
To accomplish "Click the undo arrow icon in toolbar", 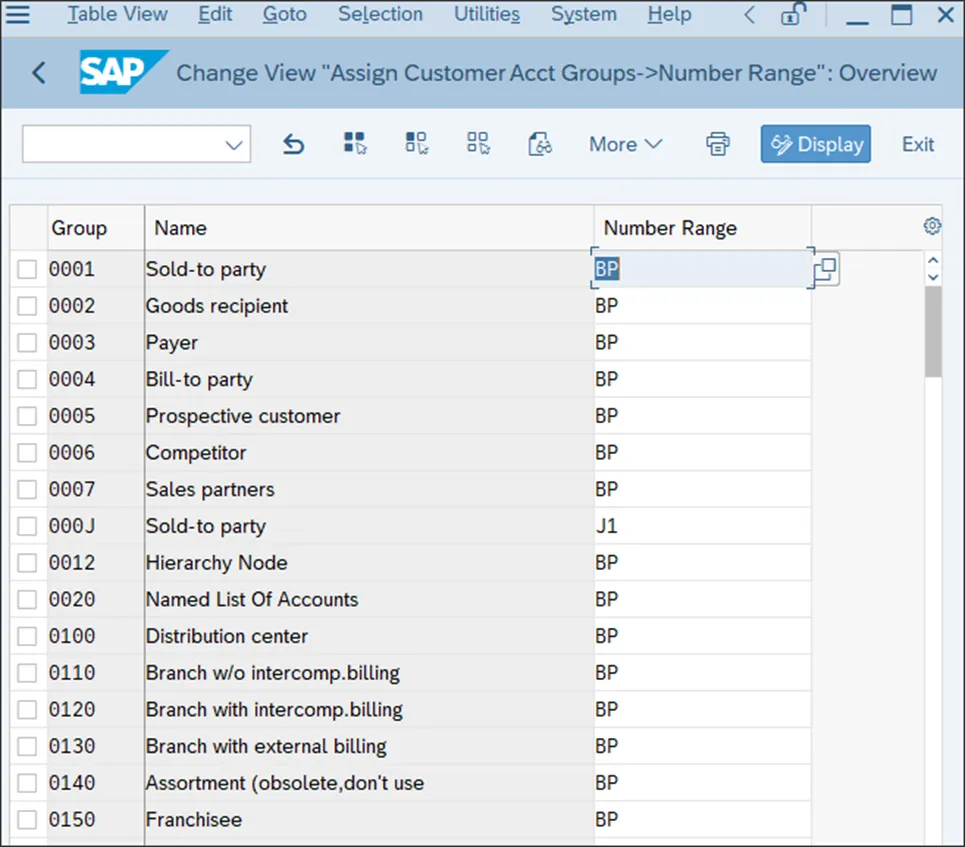I will 293,145.
